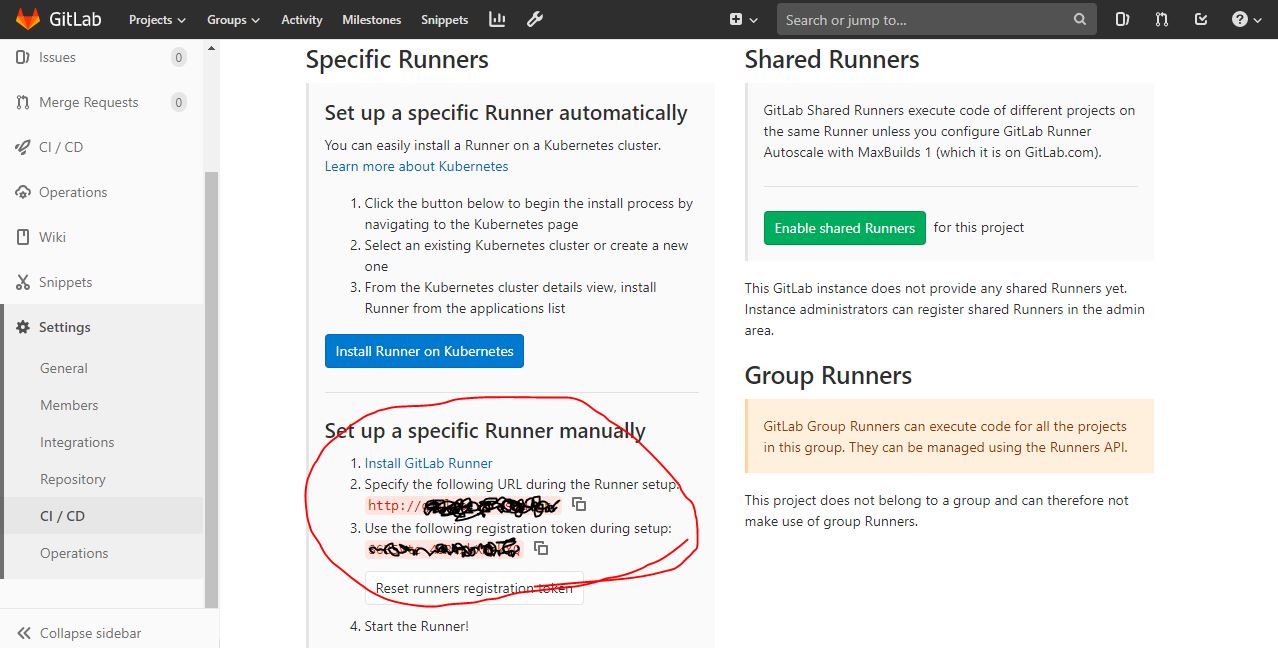Screen dimensions: 1278x648
Task: Open Integrations settings
Action: click(x=77, y=442)
